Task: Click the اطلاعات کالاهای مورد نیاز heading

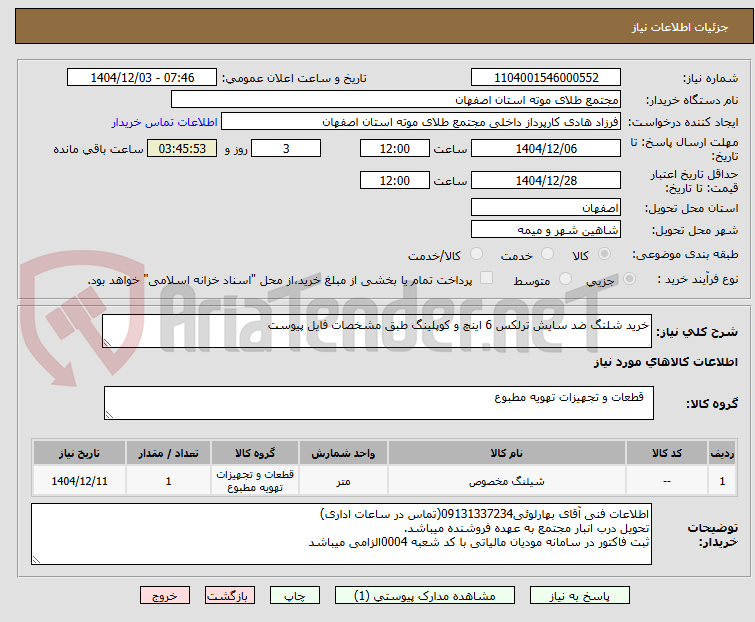Action: coord(665,362)
